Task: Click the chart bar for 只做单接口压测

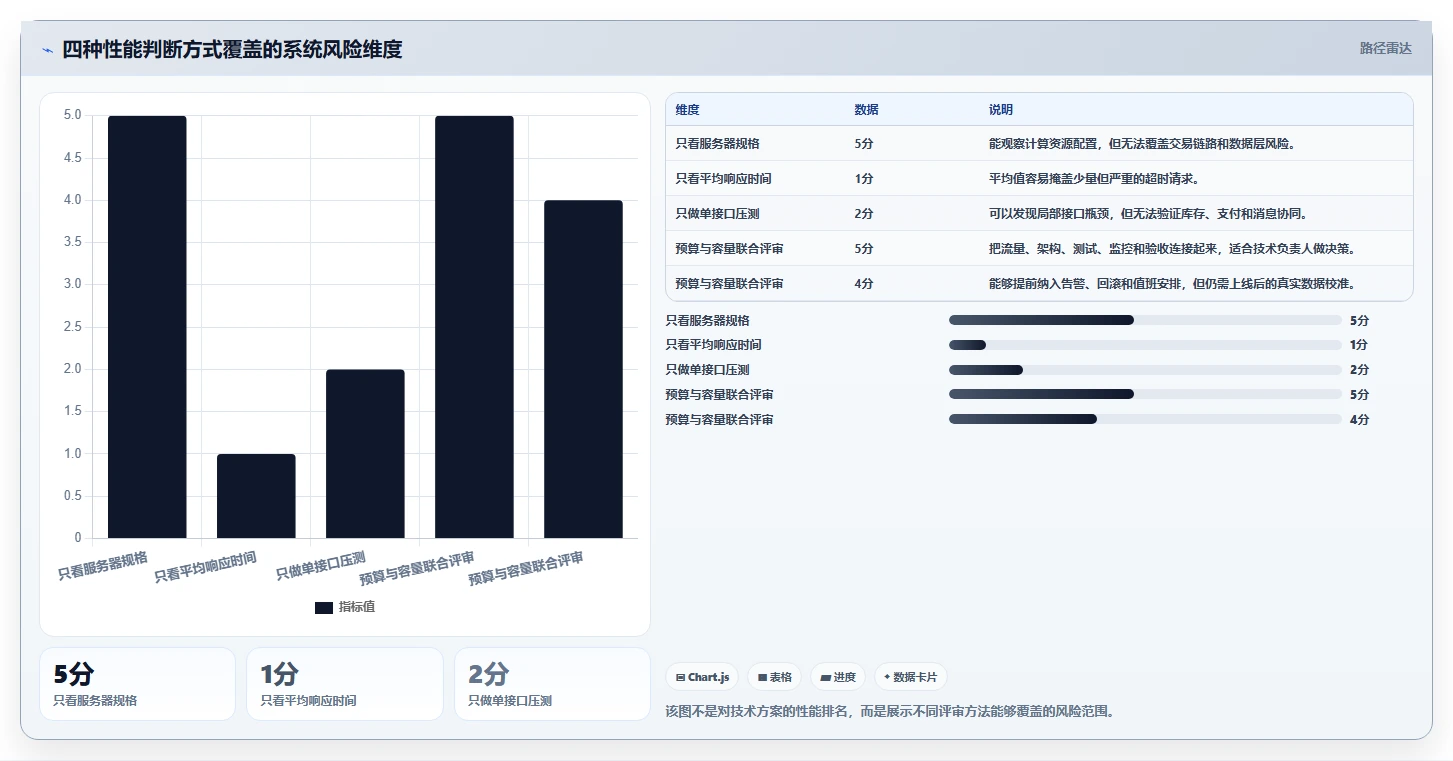Action: [365, 454]
